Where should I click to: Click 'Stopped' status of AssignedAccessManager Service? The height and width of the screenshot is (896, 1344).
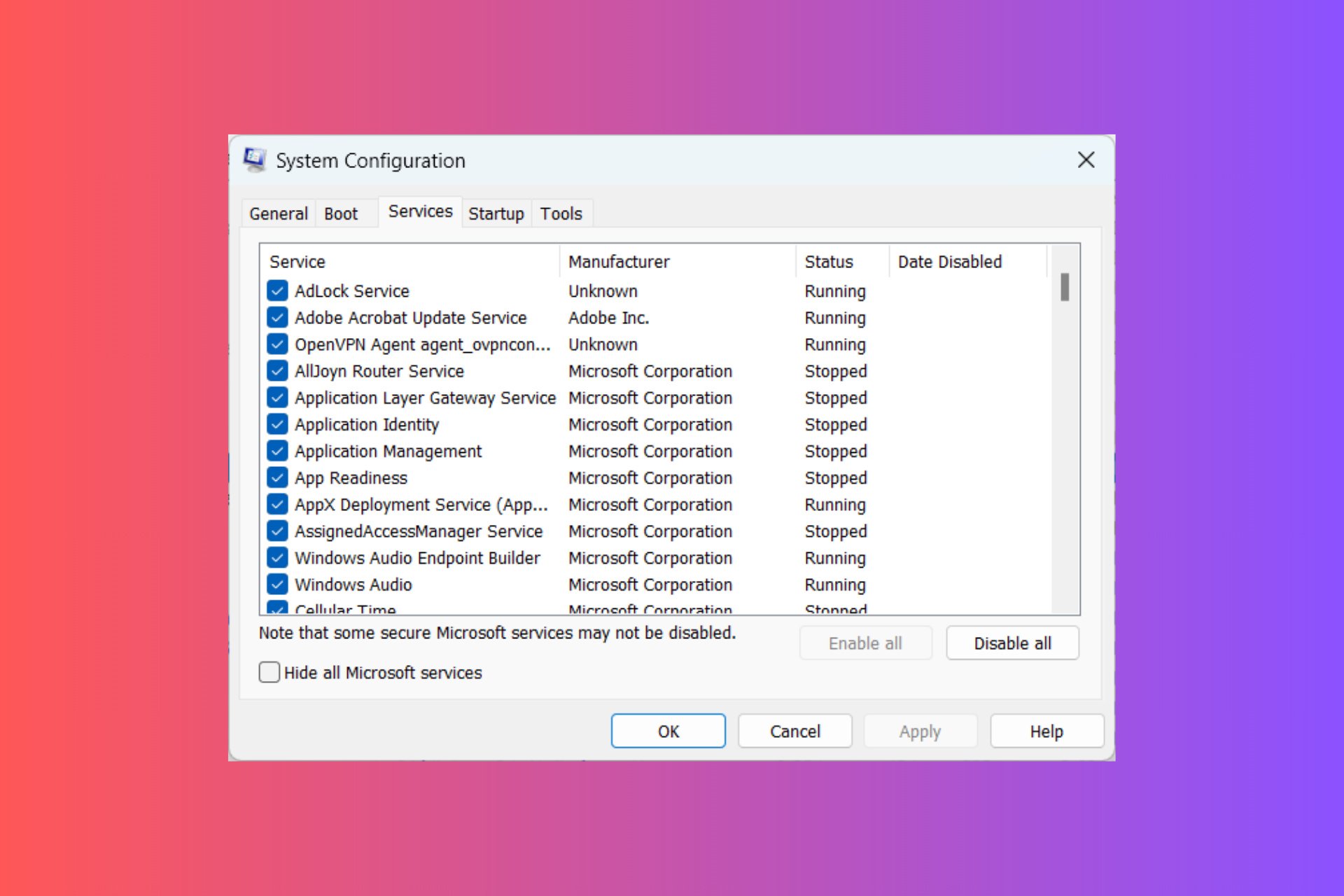[x=836, y=531]
